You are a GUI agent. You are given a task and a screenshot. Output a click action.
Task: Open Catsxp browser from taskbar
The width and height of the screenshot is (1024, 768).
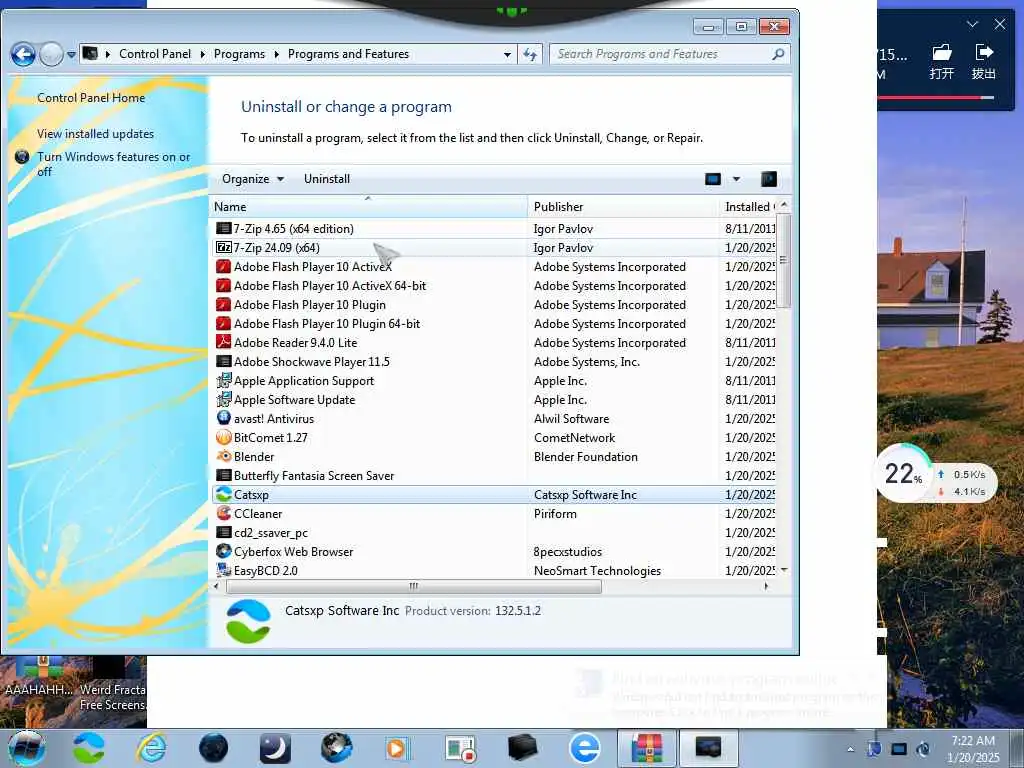89,748
